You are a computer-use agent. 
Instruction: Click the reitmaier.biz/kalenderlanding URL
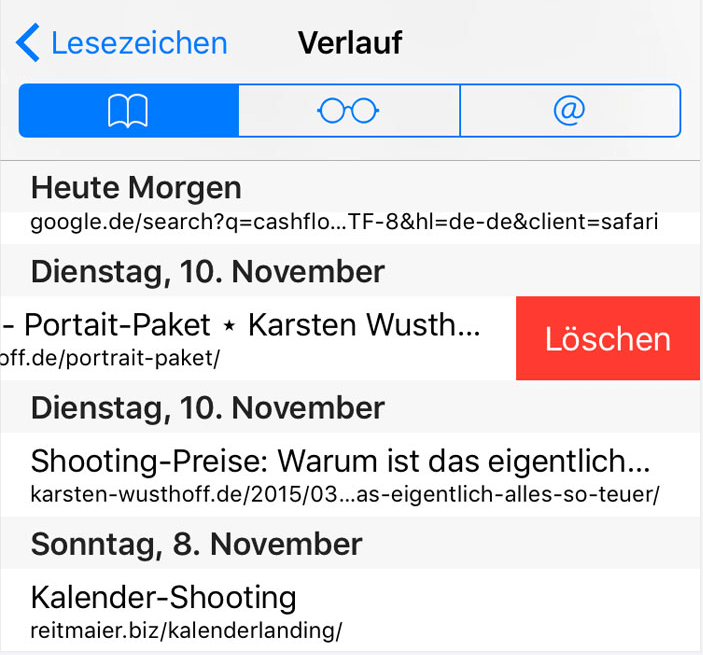186,630
